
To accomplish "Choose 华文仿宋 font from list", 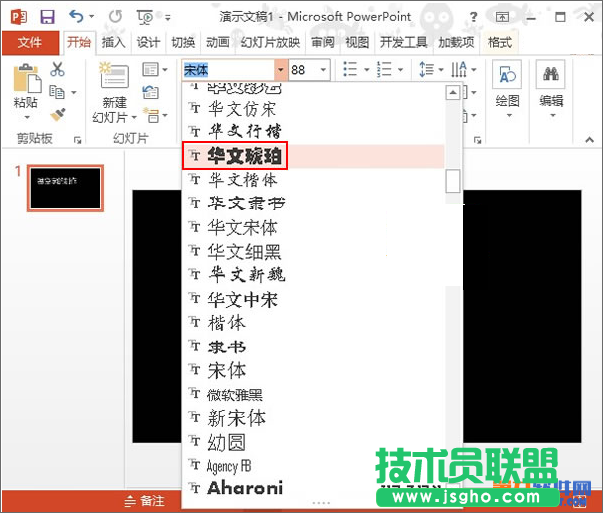I will click(x=313, y=109).
